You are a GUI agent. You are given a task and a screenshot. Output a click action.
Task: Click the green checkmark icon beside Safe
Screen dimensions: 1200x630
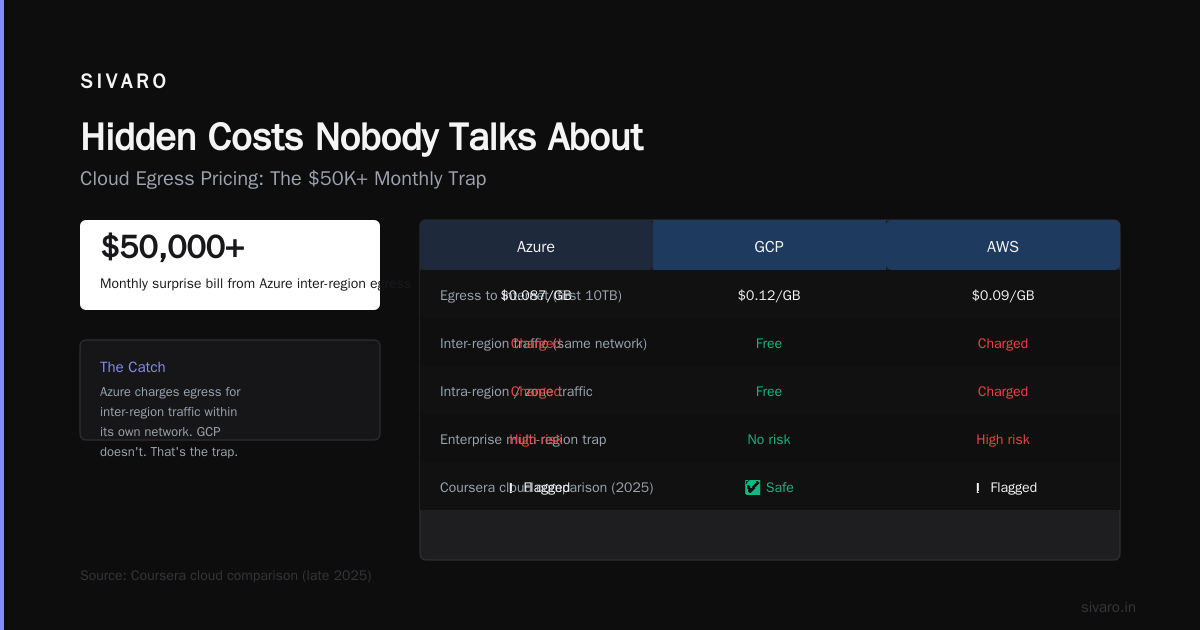click(752, 487)
